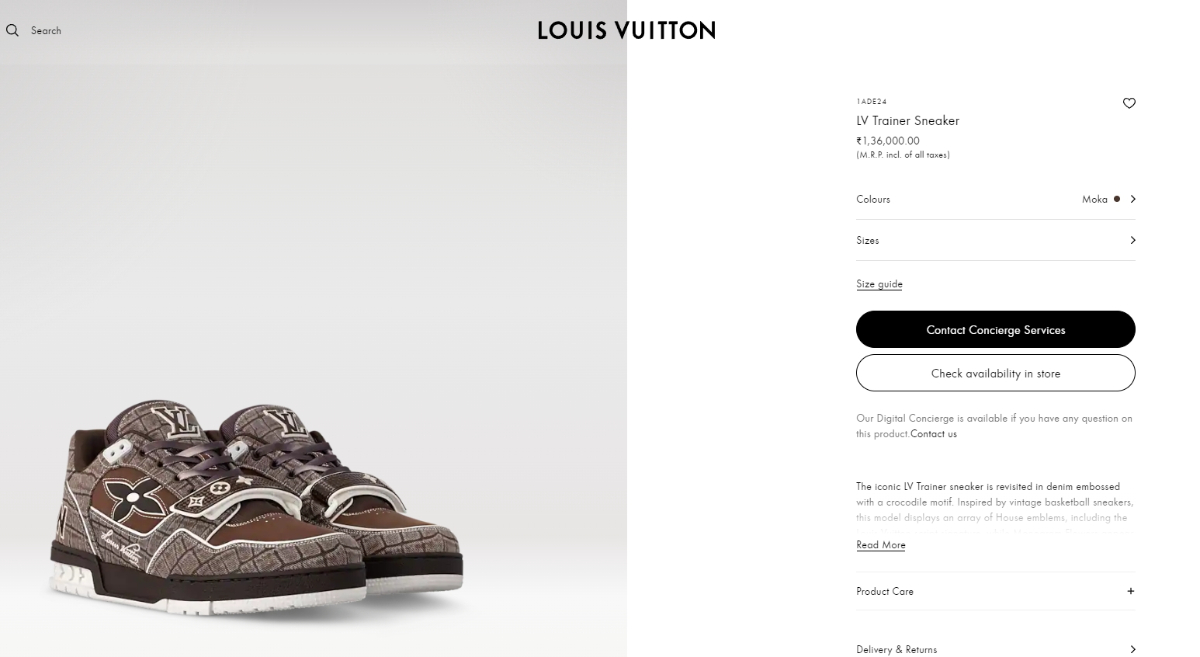Click the Colours row label
Viewport: 1200px width, 657px height.
(x=873, y=199)
